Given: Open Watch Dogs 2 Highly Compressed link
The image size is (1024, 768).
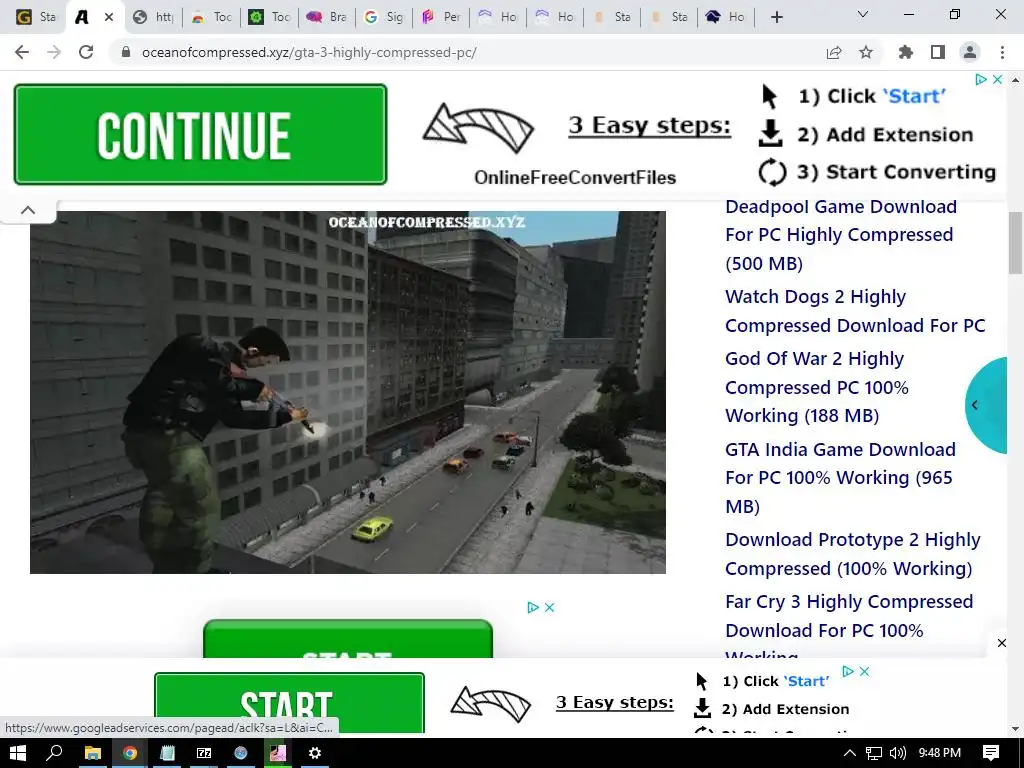Looking at the screenshot, I should [x=855, y=311].
